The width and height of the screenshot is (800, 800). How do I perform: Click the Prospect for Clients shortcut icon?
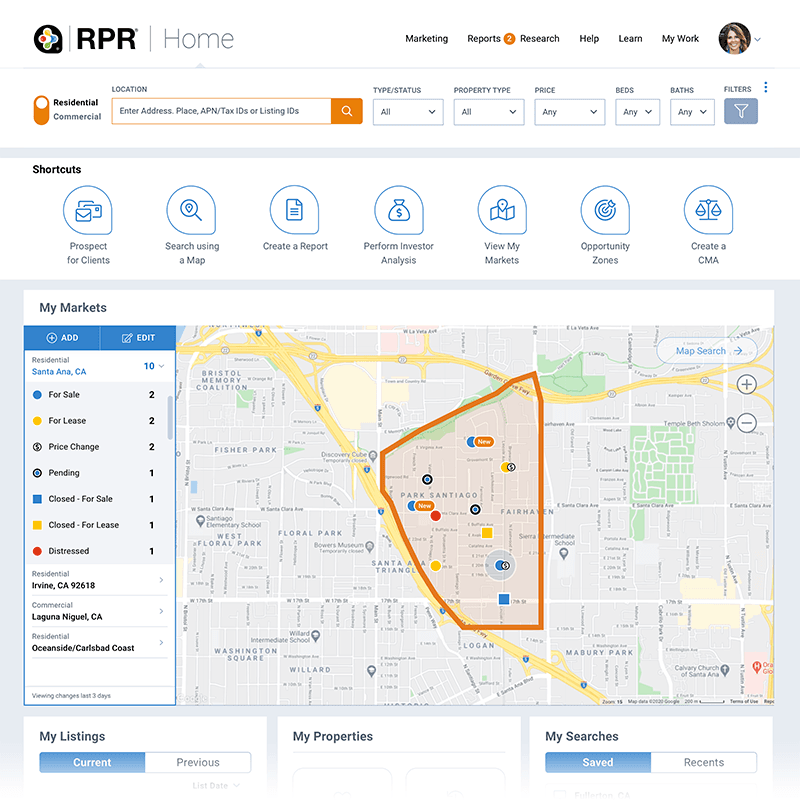(x=88, y=210)
